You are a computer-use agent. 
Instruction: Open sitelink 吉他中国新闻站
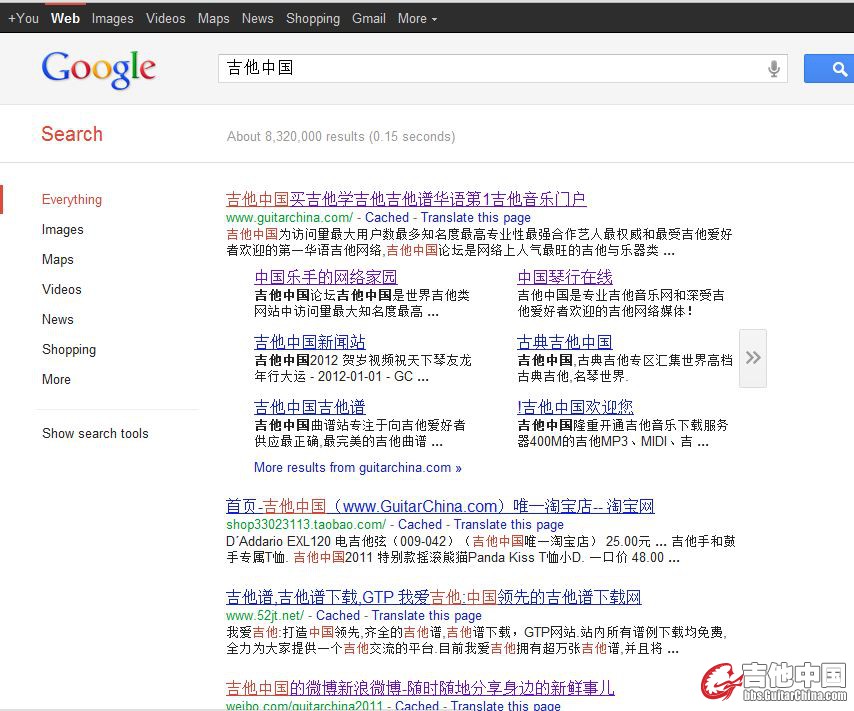(310, 342)
